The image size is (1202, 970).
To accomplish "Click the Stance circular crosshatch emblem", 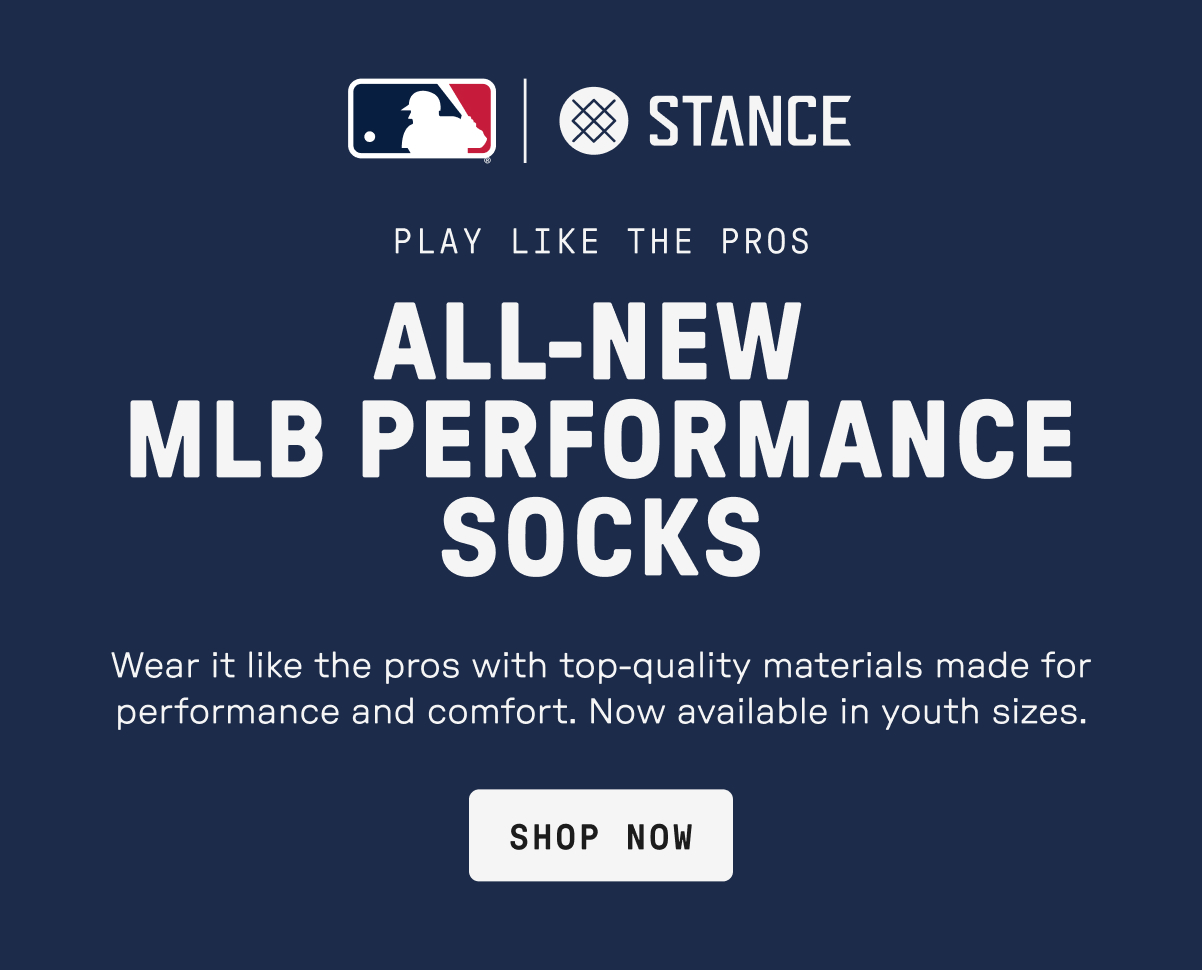I will click(x=594, y=120).
